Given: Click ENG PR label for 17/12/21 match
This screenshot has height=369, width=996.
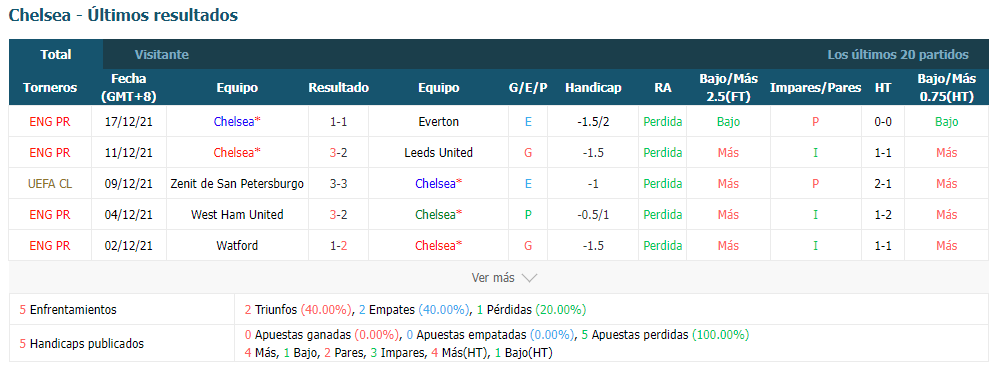Looking at the screenshot, I should click(x=50, y=122).
